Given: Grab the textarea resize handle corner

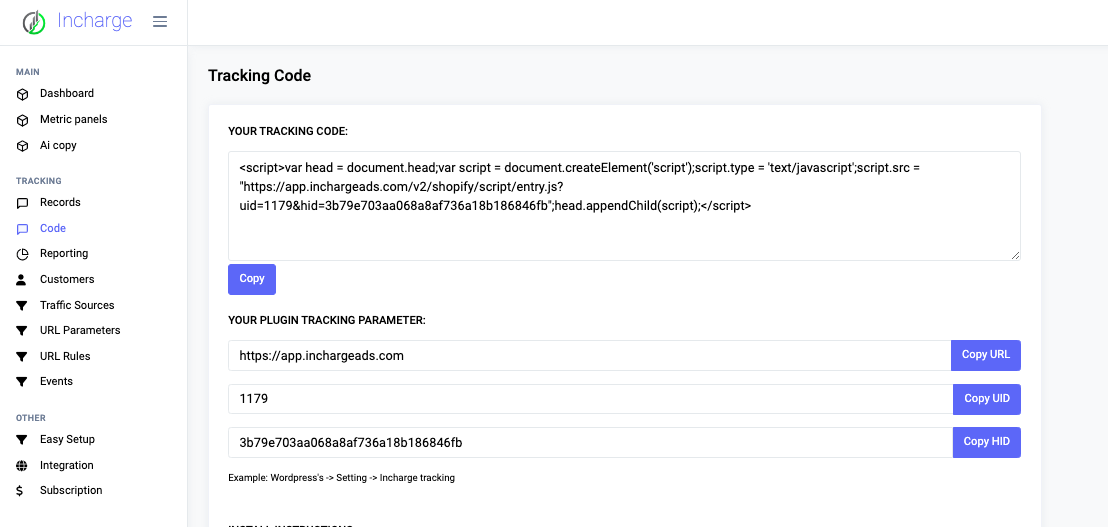Looking at the screenshot, I should click(x=1015, y=255).
